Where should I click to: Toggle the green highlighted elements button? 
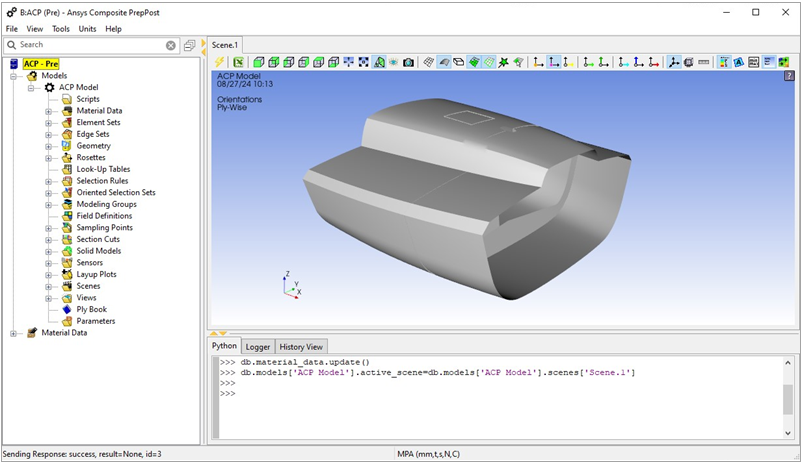pyautogui.click(x=474, y=62)
